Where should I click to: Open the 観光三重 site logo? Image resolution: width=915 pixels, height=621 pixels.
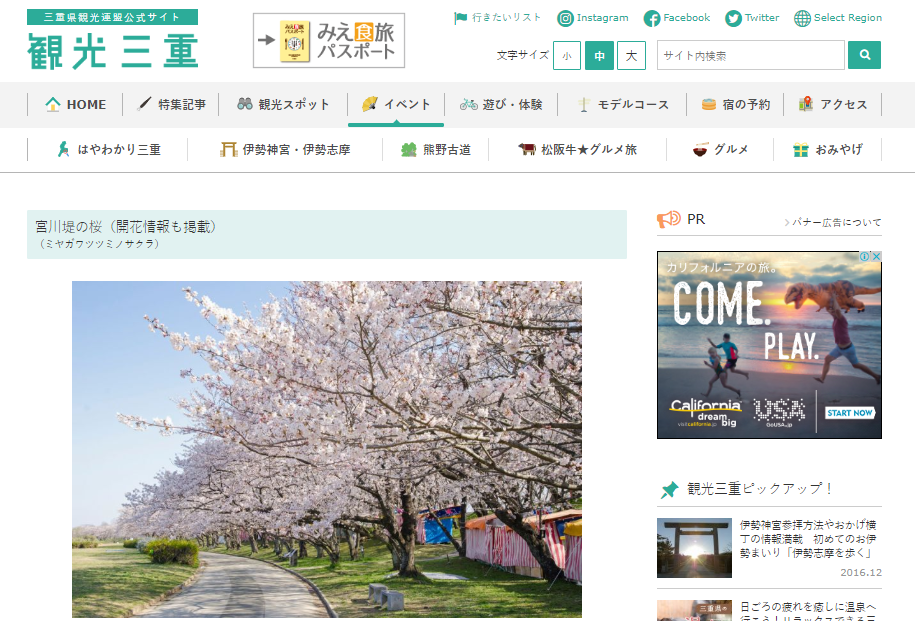(113, 40)
